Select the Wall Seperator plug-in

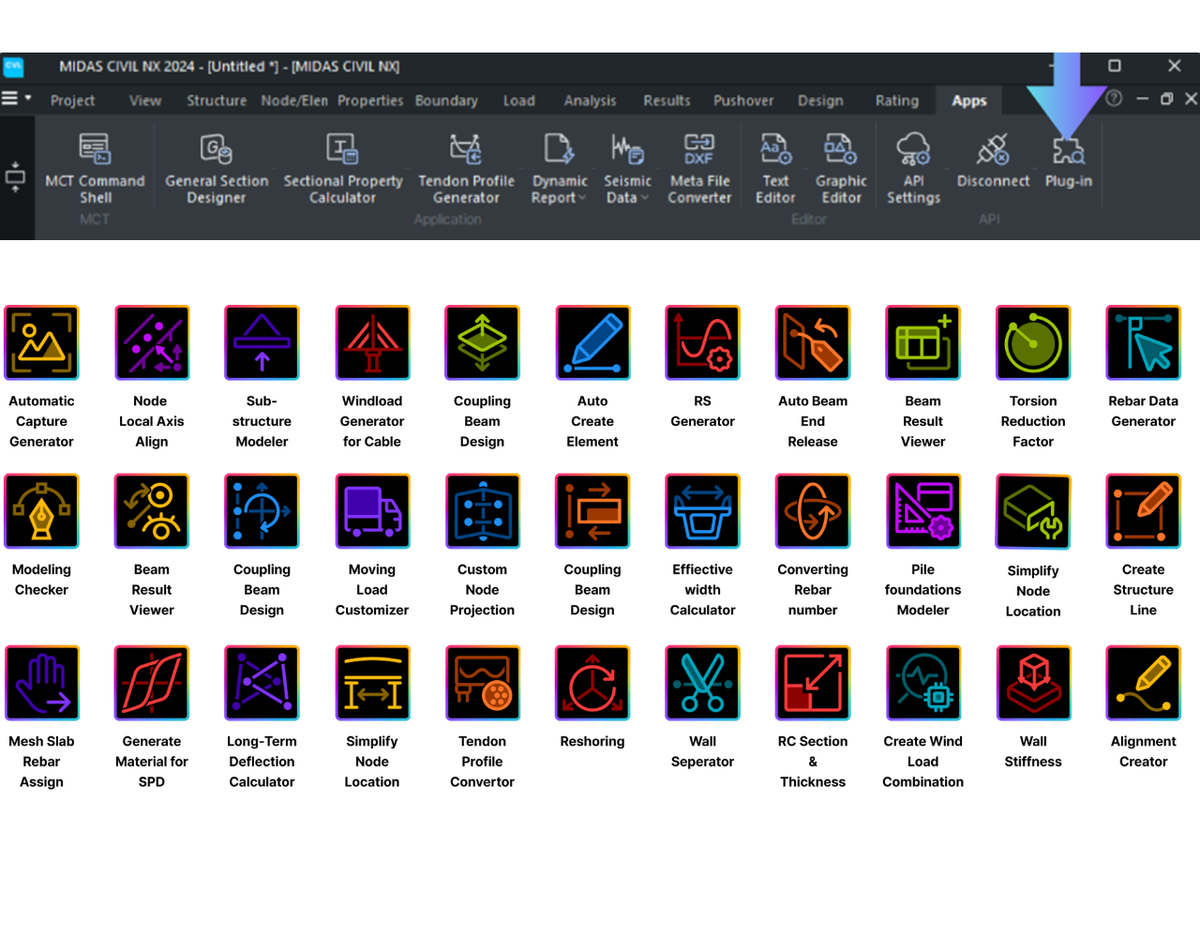point(703,683)
